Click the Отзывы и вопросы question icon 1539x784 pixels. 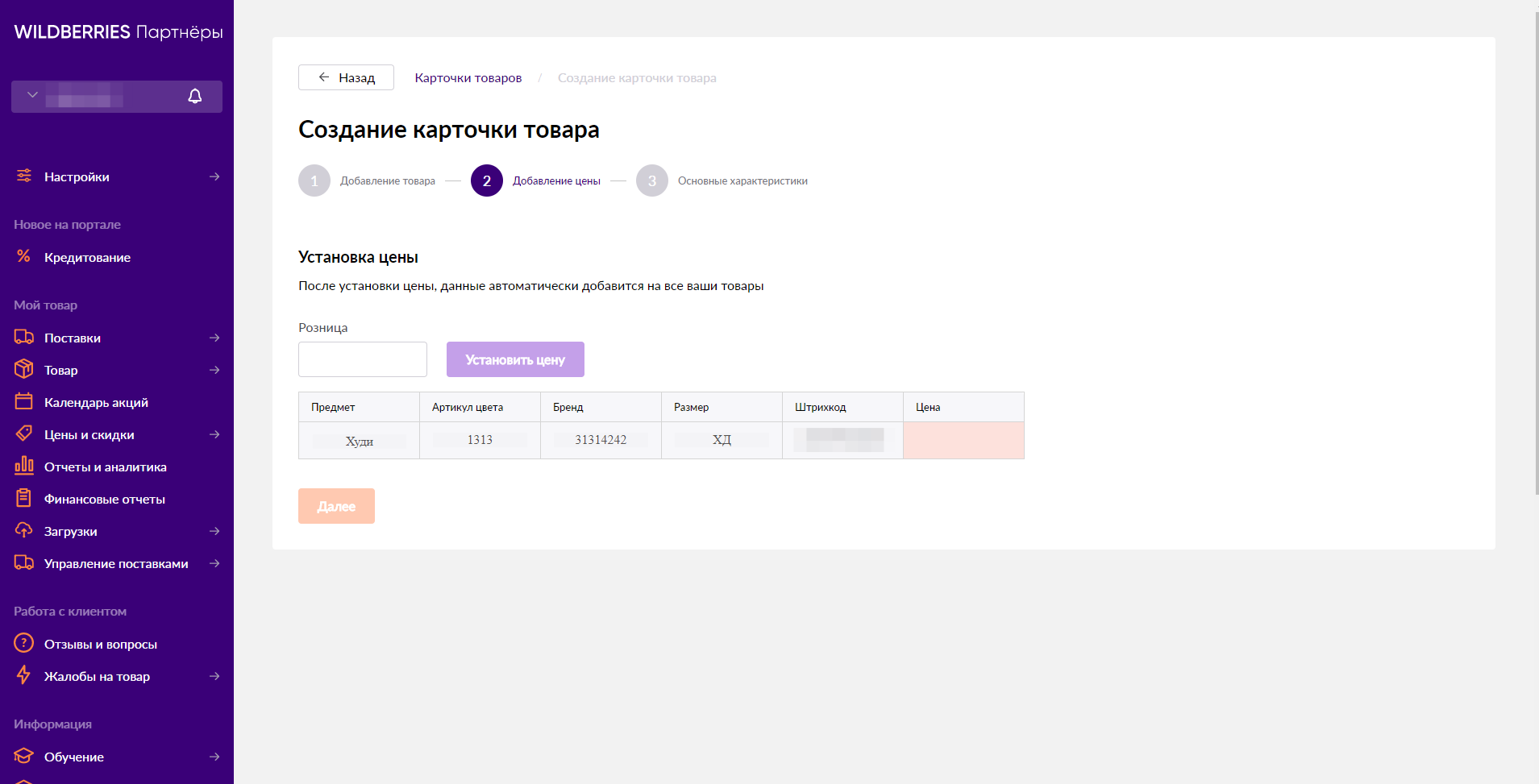pos(24,643)
